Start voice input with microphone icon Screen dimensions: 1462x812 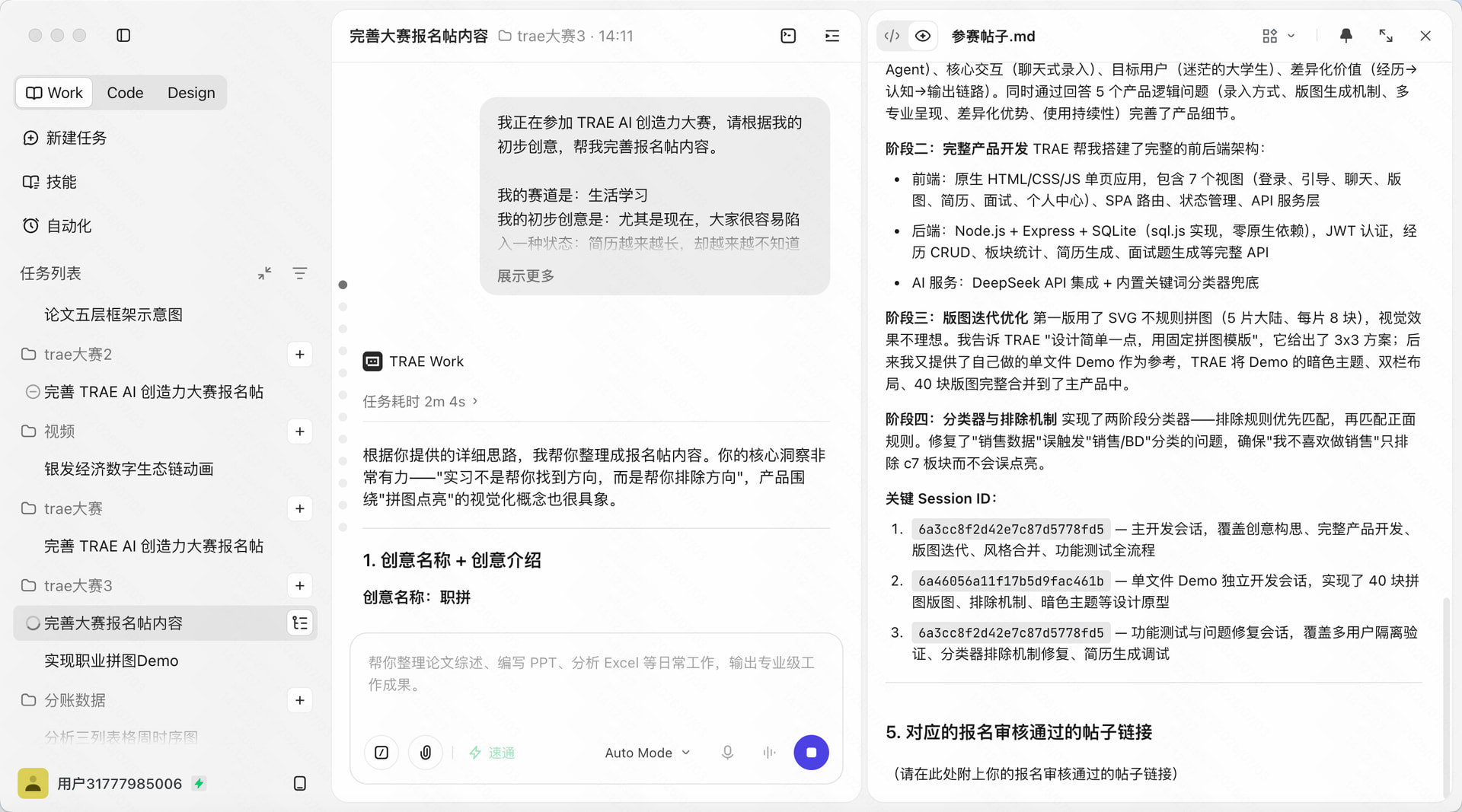coord(727,753)
